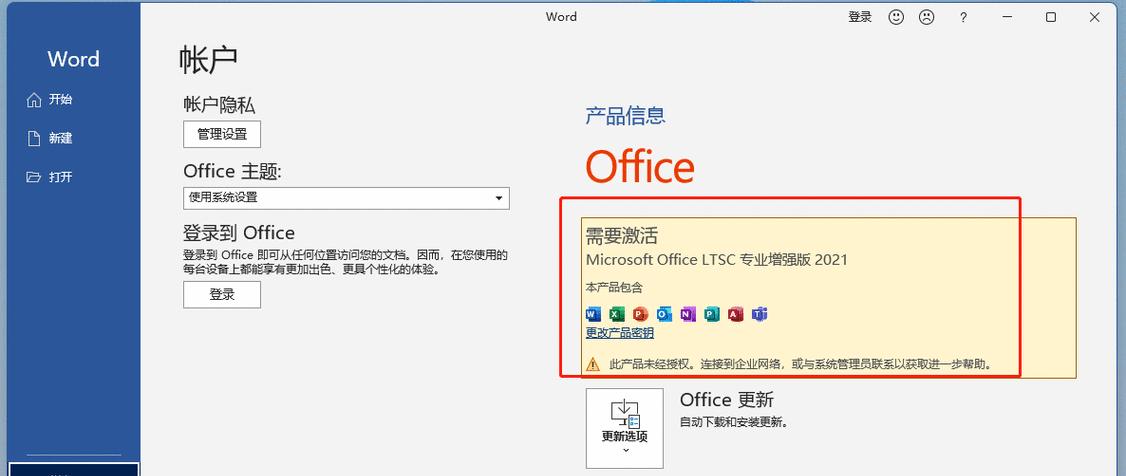Open 新建 new document page
Image resolution: width=1126 pixels, height=476 pixels.
tap(50, 138)
